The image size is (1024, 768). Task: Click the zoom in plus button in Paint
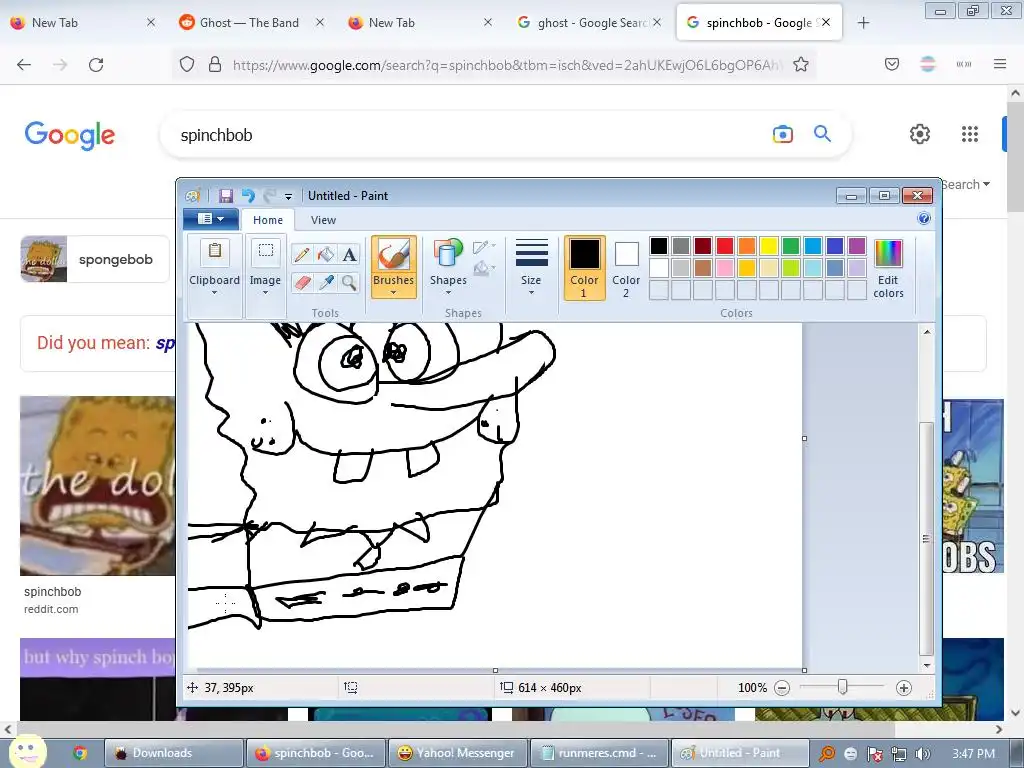click(904, 688)
